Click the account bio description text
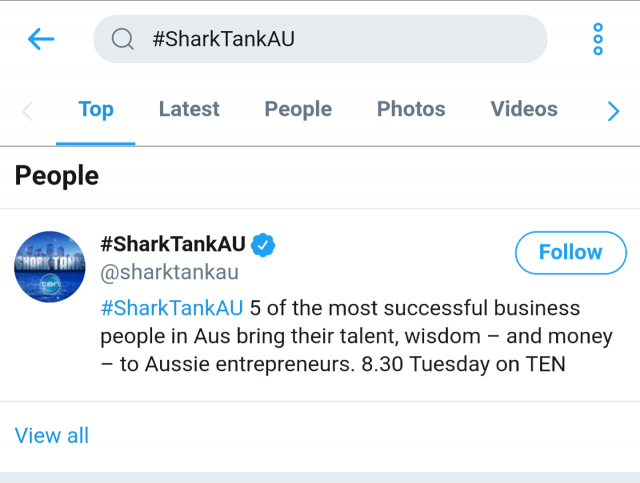This screenshot has width=640, height=483. click(357, 336)
